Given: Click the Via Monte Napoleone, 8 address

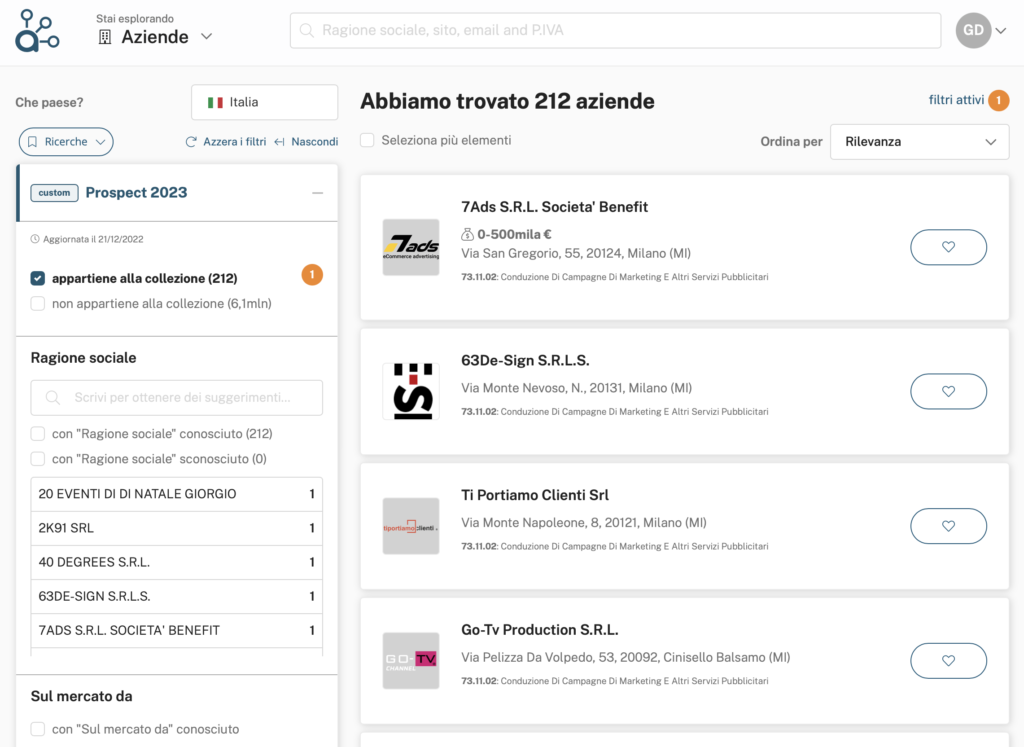Looking at the screenshot, I should click(x=584, y=522).
